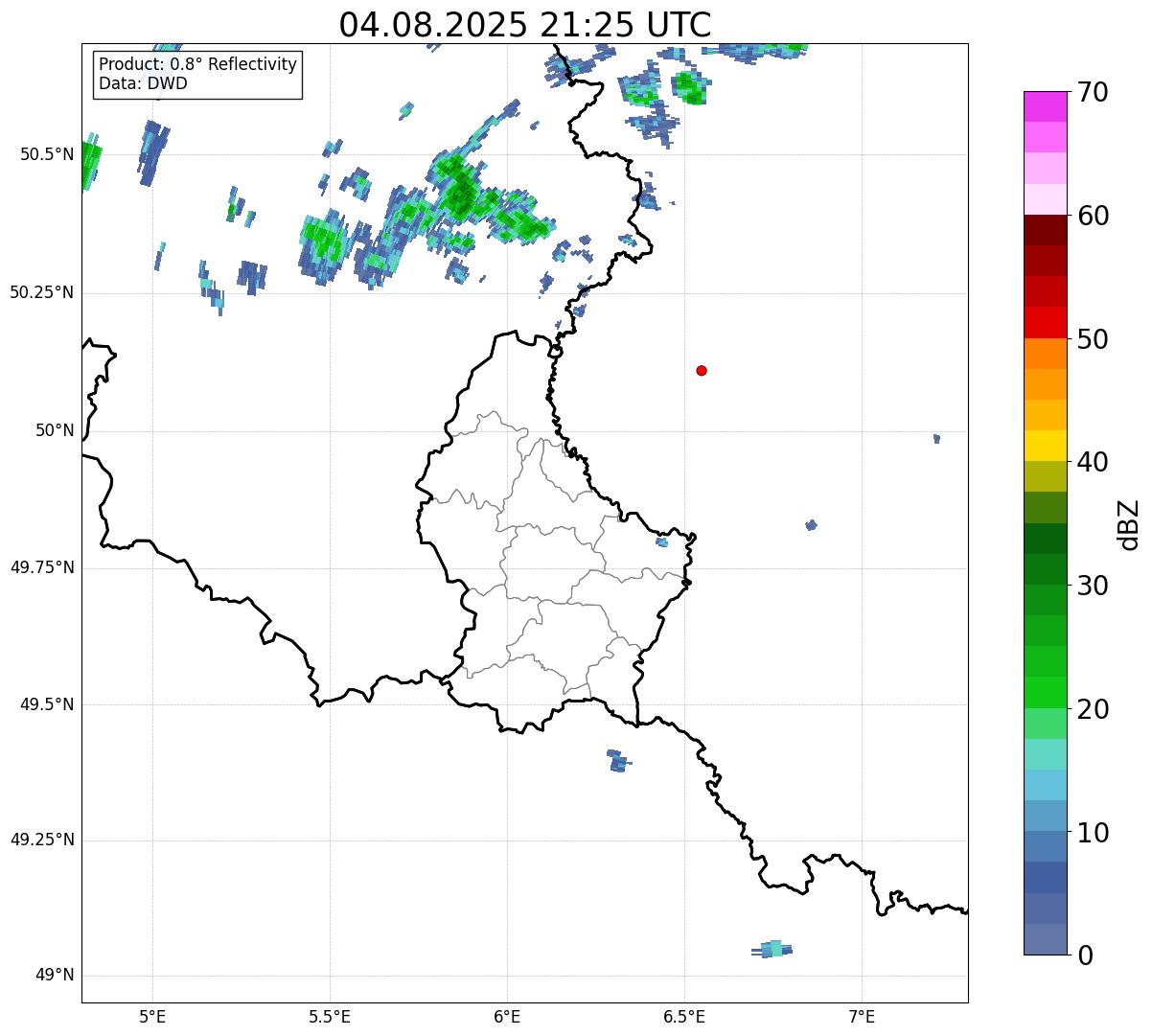
Task: Select the green radar cell at far left edge
Action: [89, 161]
